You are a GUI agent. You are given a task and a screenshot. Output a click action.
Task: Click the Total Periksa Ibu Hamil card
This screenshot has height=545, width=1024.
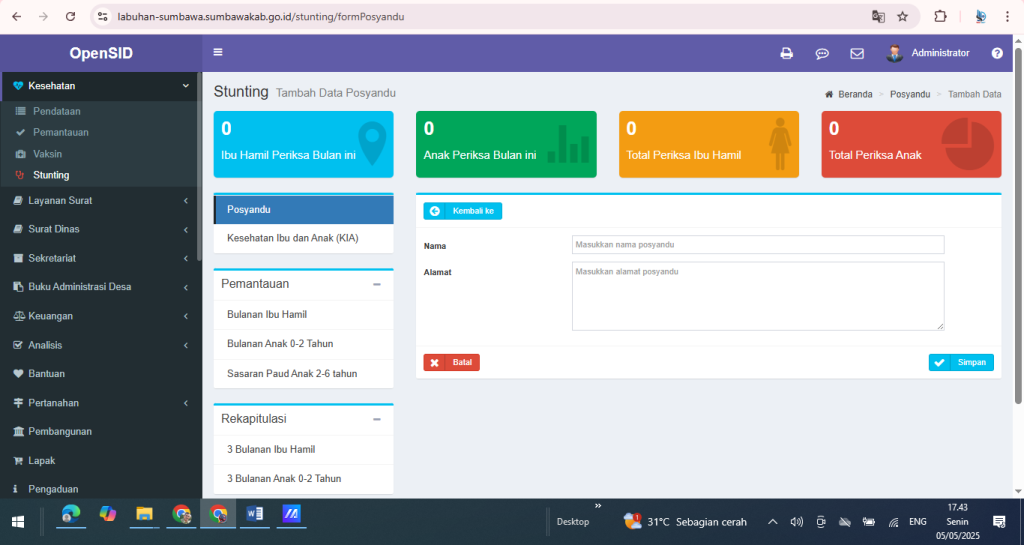tap(709, 144)
